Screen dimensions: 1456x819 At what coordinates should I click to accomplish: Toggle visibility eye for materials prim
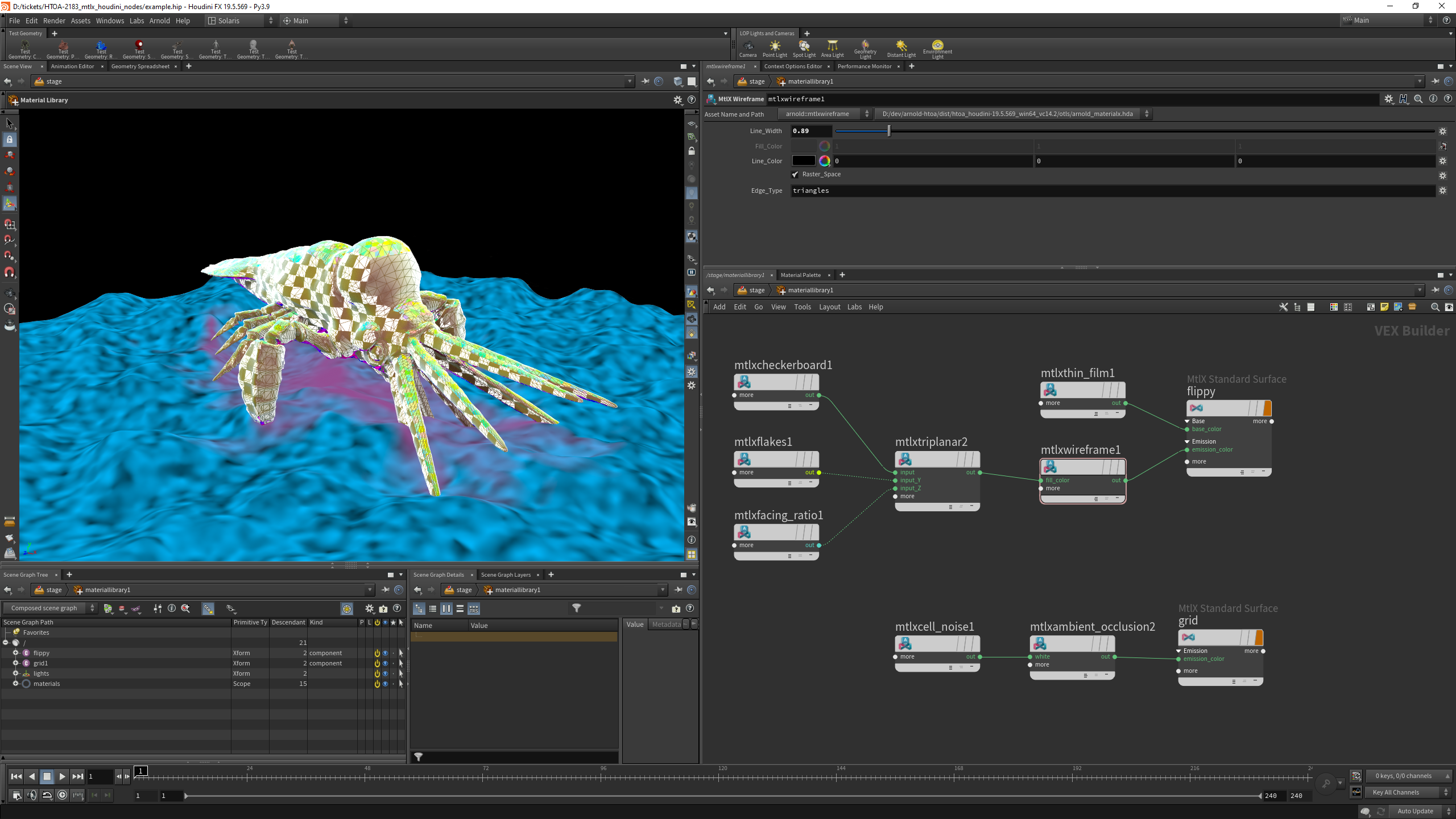click(x=385, y=684)
